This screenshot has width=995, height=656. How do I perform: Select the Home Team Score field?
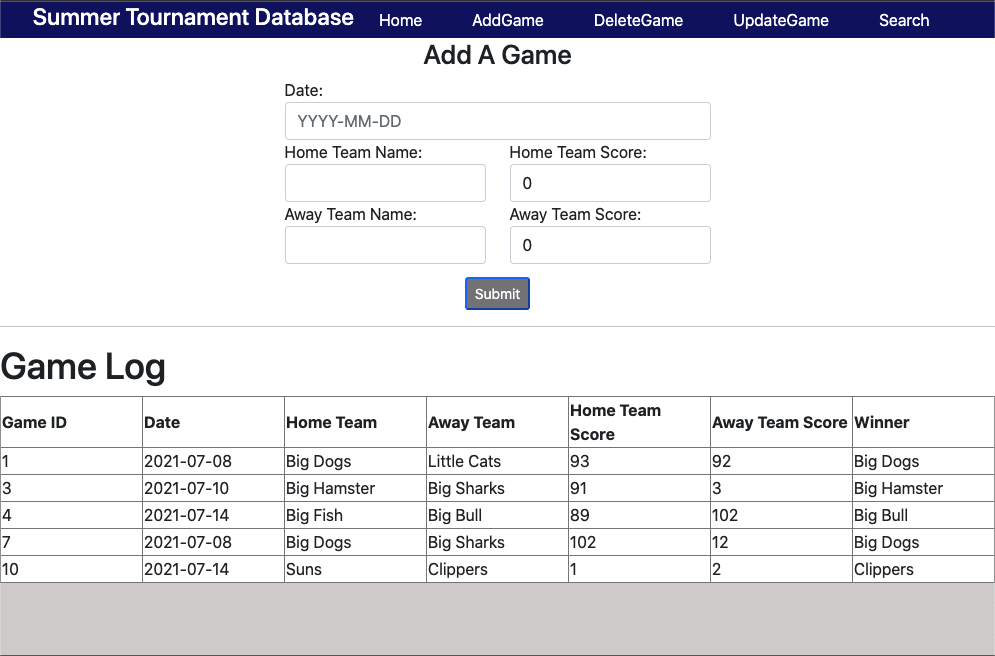[x=610, y=183]
